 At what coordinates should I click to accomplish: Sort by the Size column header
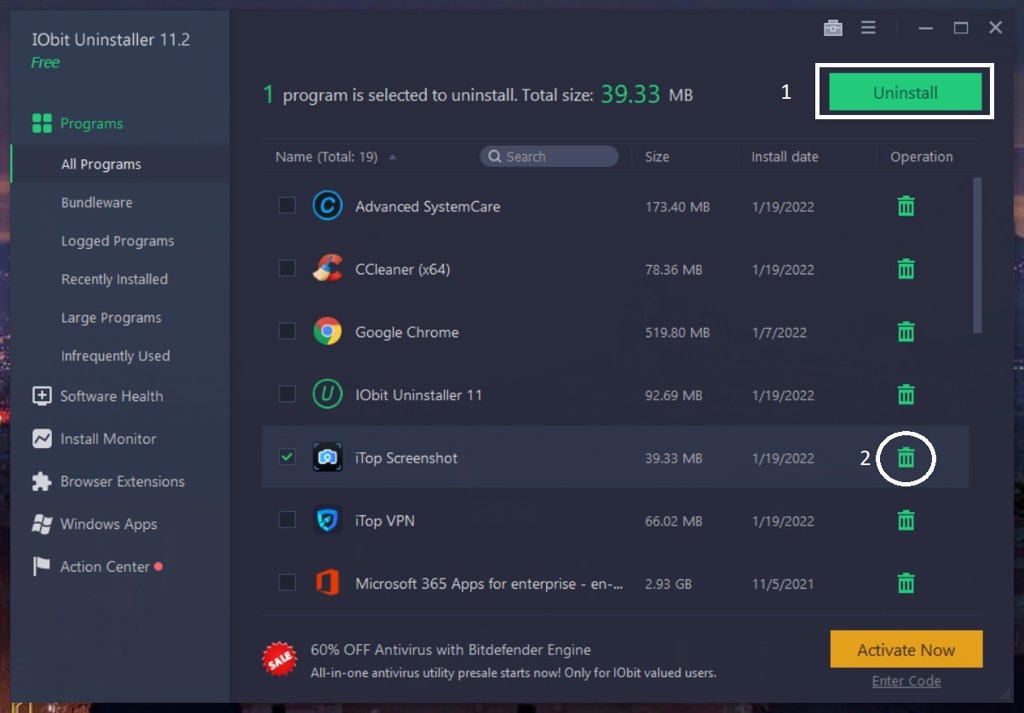tap(657, 157)
